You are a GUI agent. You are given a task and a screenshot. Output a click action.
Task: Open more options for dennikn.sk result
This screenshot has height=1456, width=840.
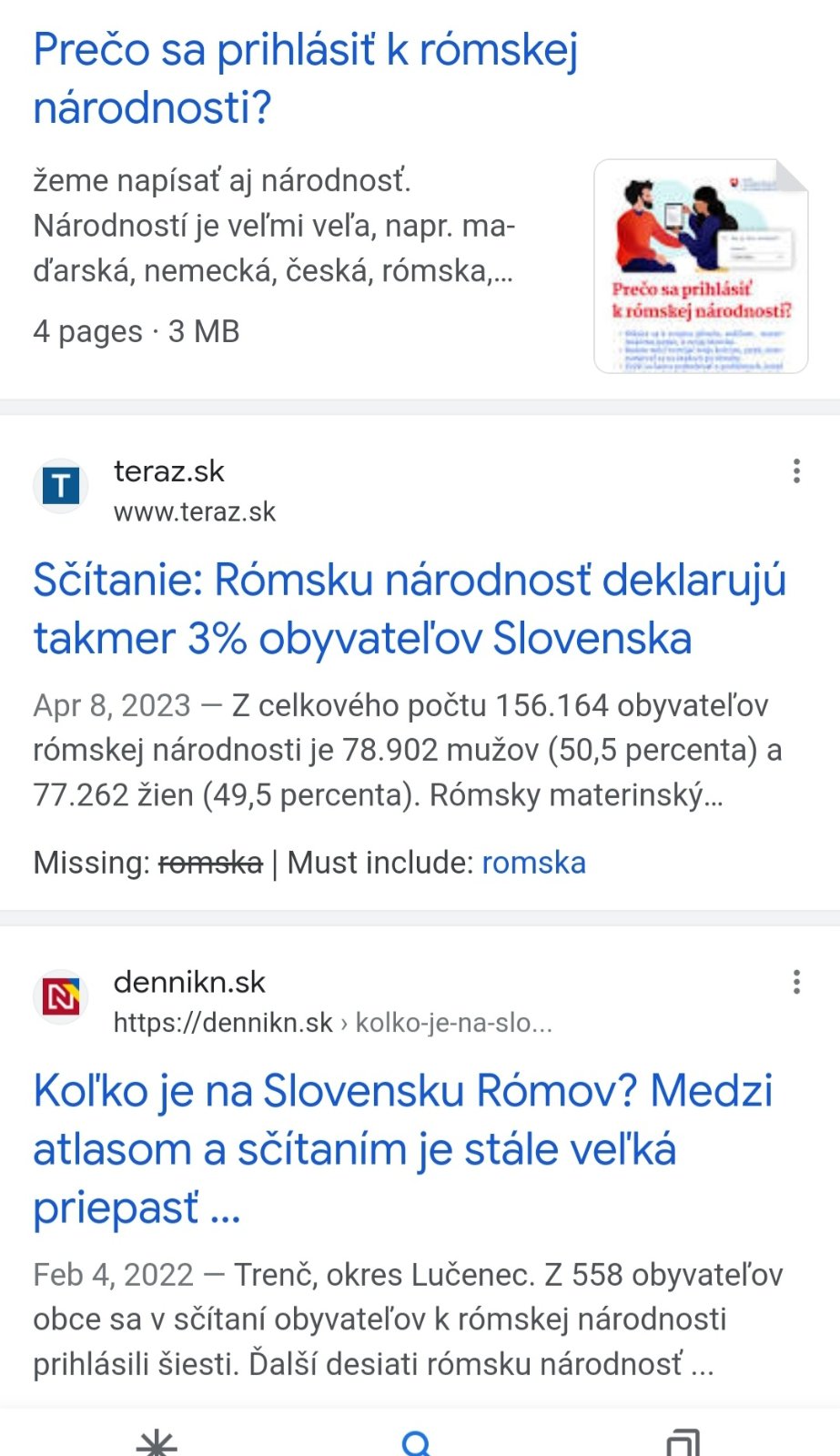(x=796, y=982)
